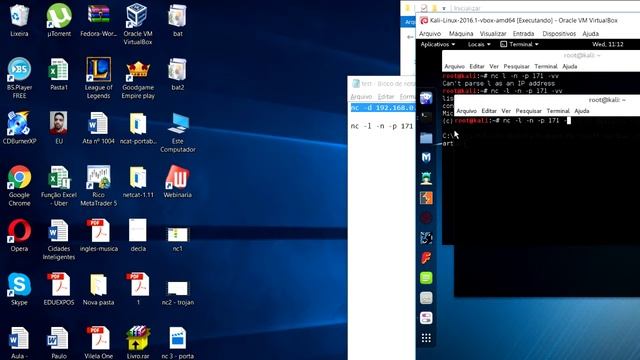Select the BS.Player FREE desktop icon
Screen dimensions: 640x360
coord(19,78)
